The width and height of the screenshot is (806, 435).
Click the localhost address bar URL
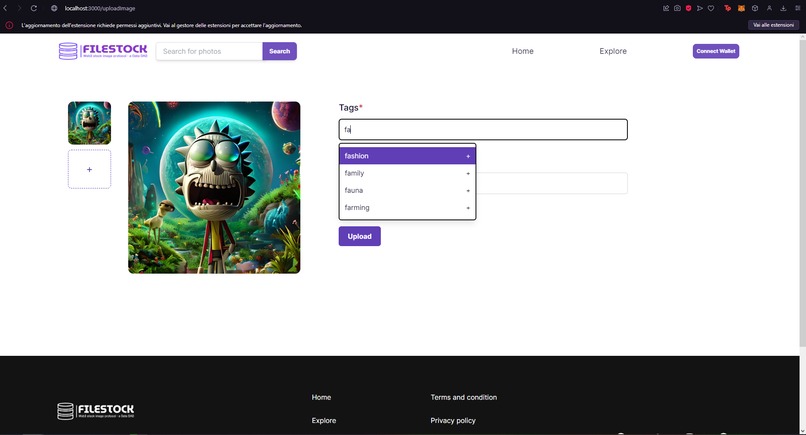(100, 8)
